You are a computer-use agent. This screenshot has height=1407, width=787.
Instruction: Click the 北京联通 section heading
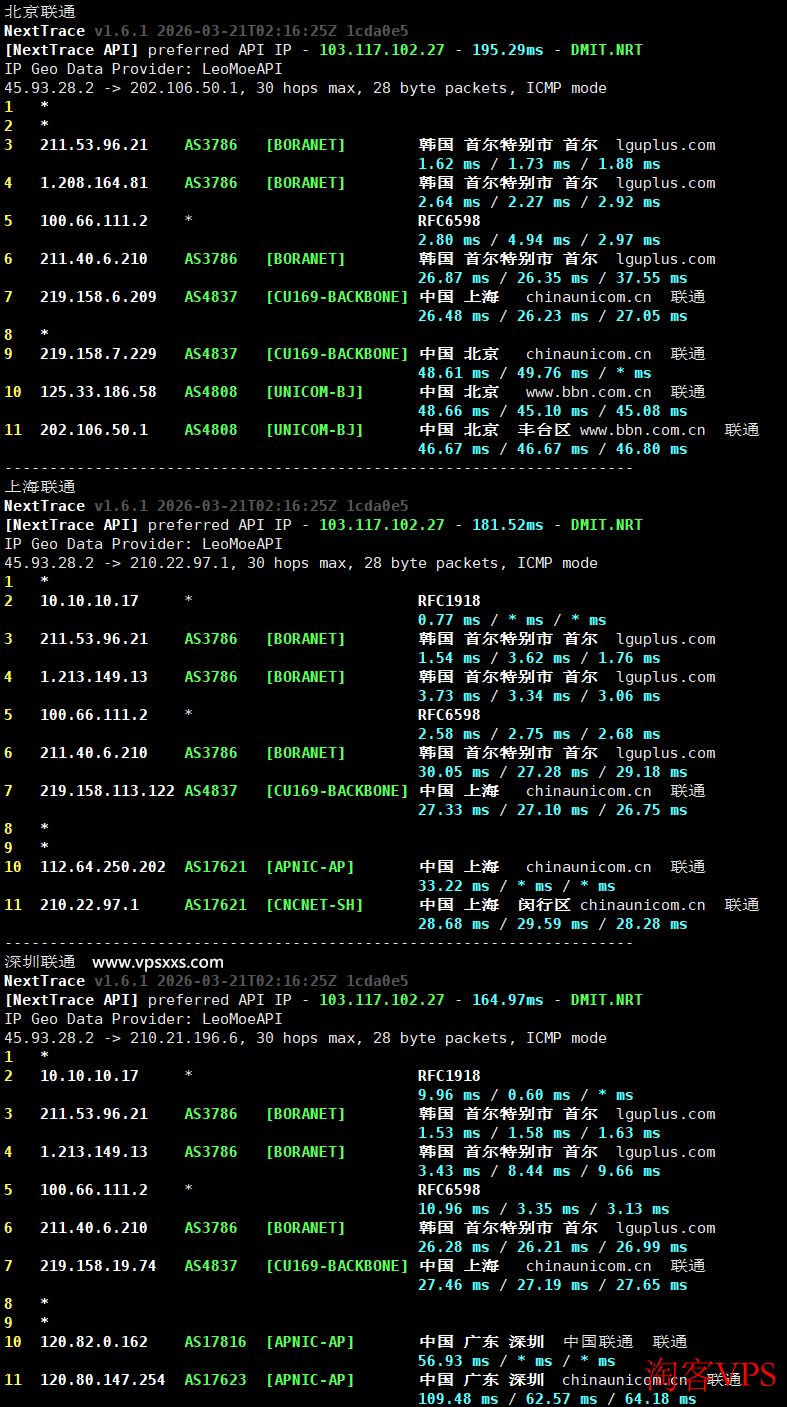click(x=40, y=12)
